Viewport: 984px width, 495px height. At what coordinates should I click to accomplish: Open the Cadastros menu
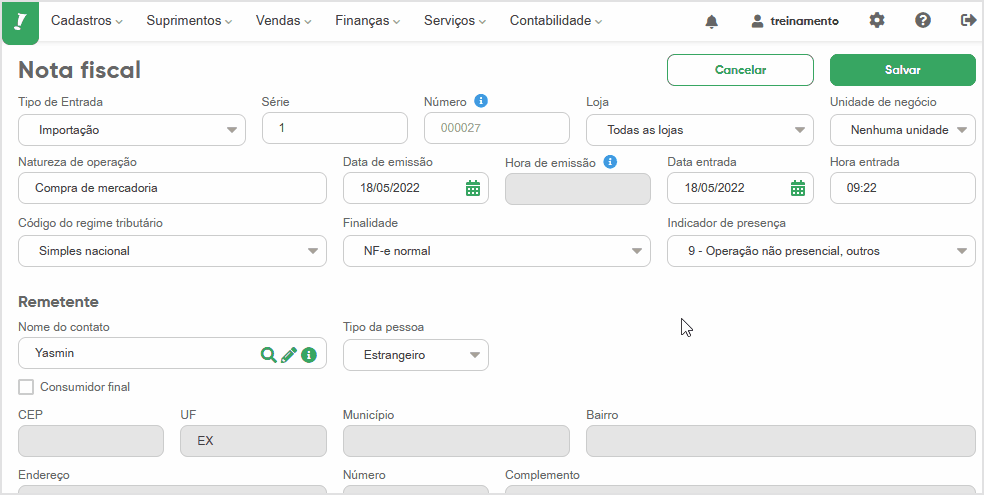[x=87, y=21]
